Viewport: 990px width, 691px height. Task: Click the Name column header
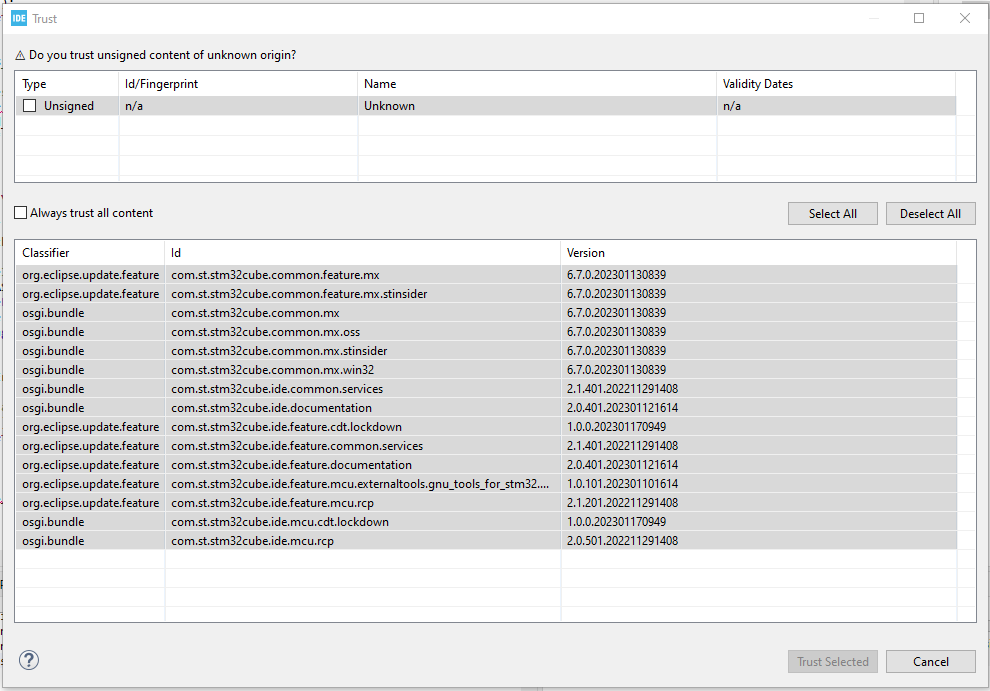537,84
